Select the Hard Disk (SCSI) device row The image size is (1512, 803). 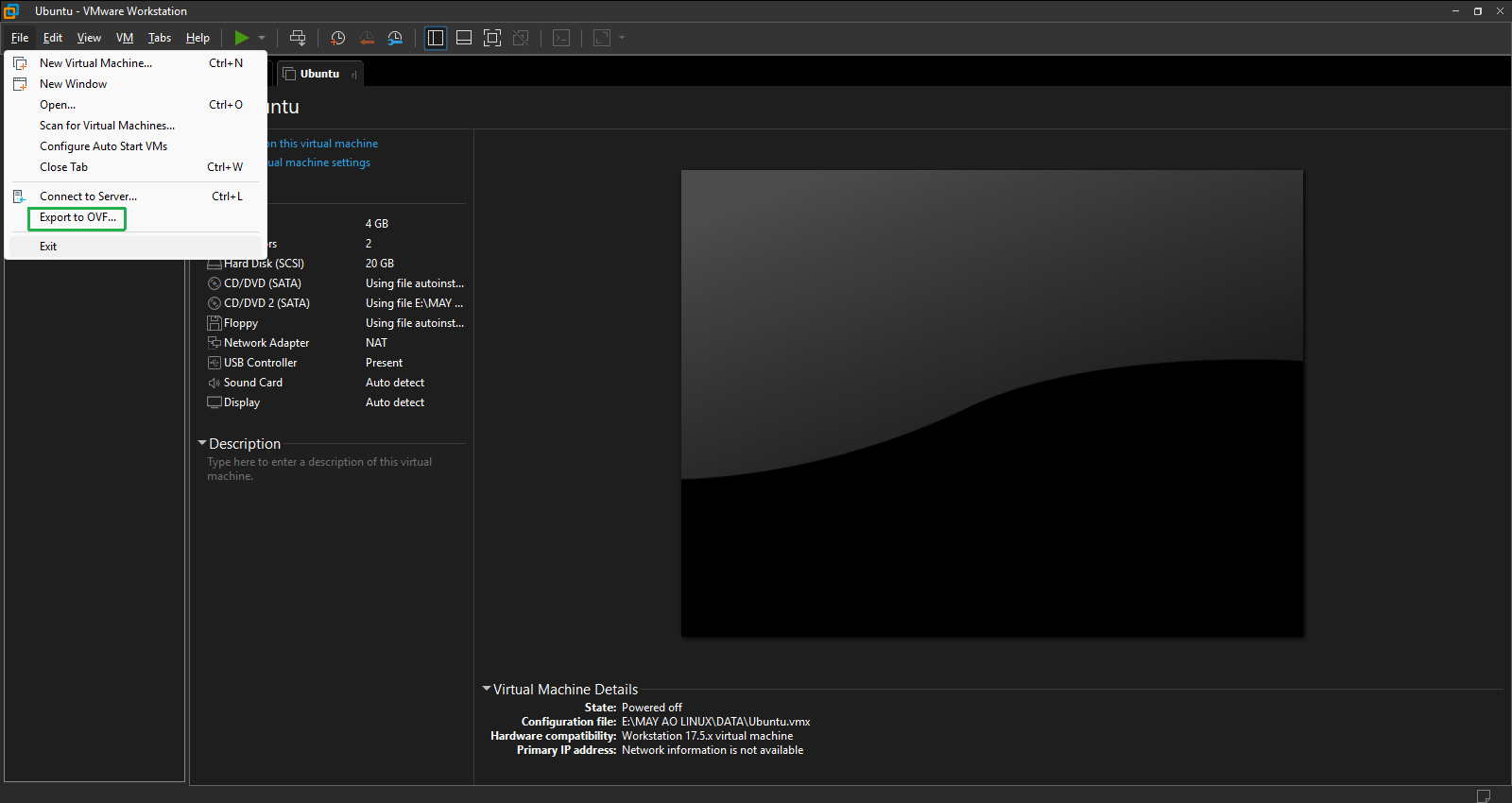click(335, 264)
